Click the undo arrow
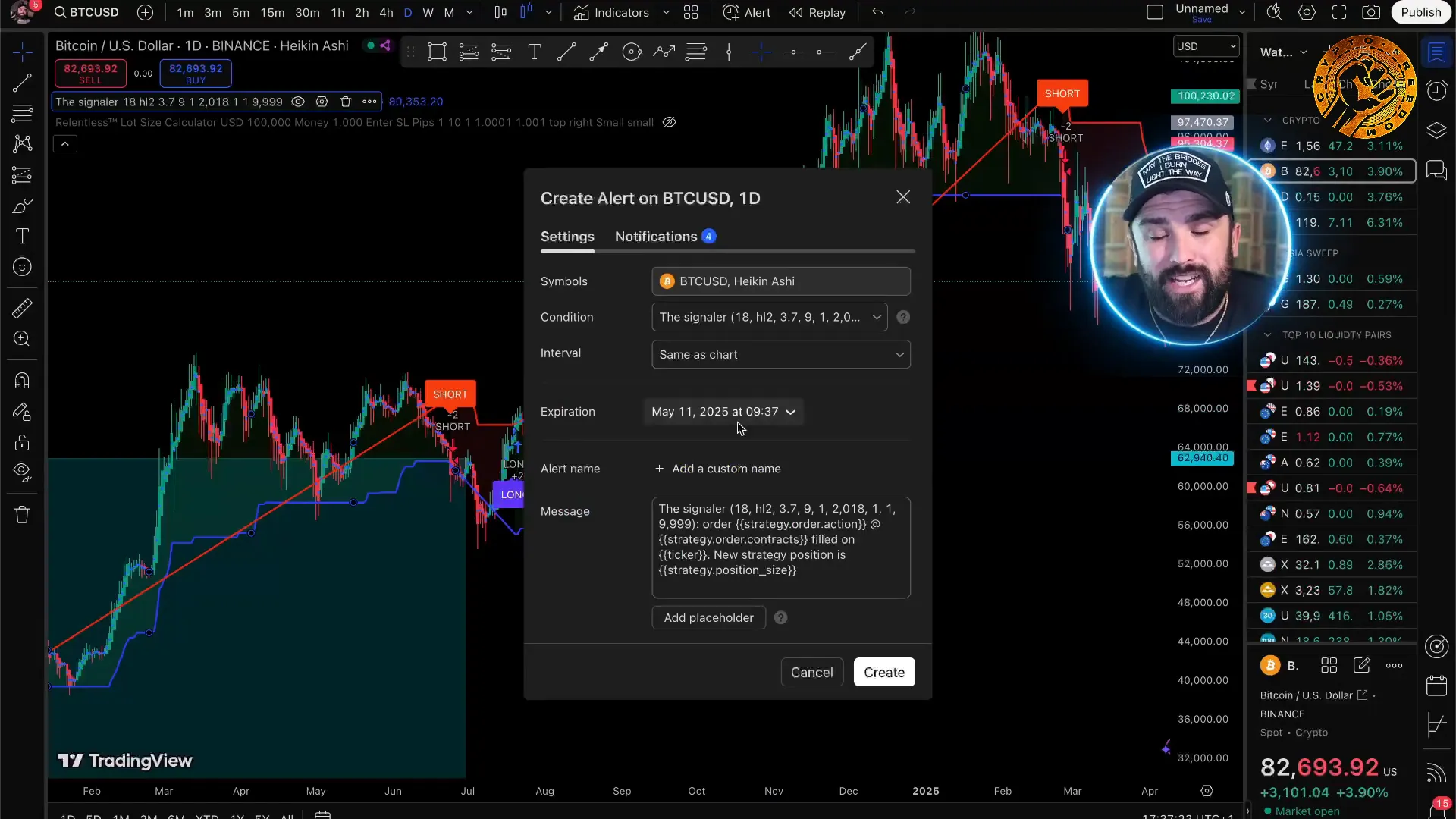Screen dimensions: 1456x819 tap(877, 12)
